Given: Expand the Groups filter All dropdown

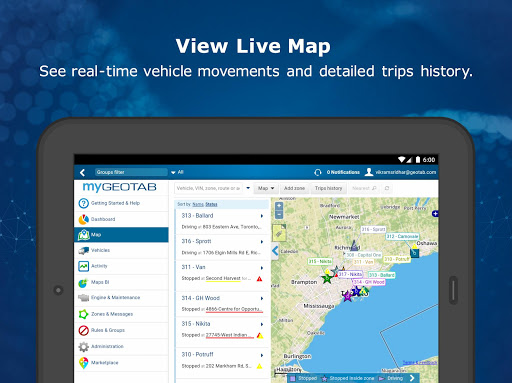Looking at the screenshot, I should tap(177, 172).
